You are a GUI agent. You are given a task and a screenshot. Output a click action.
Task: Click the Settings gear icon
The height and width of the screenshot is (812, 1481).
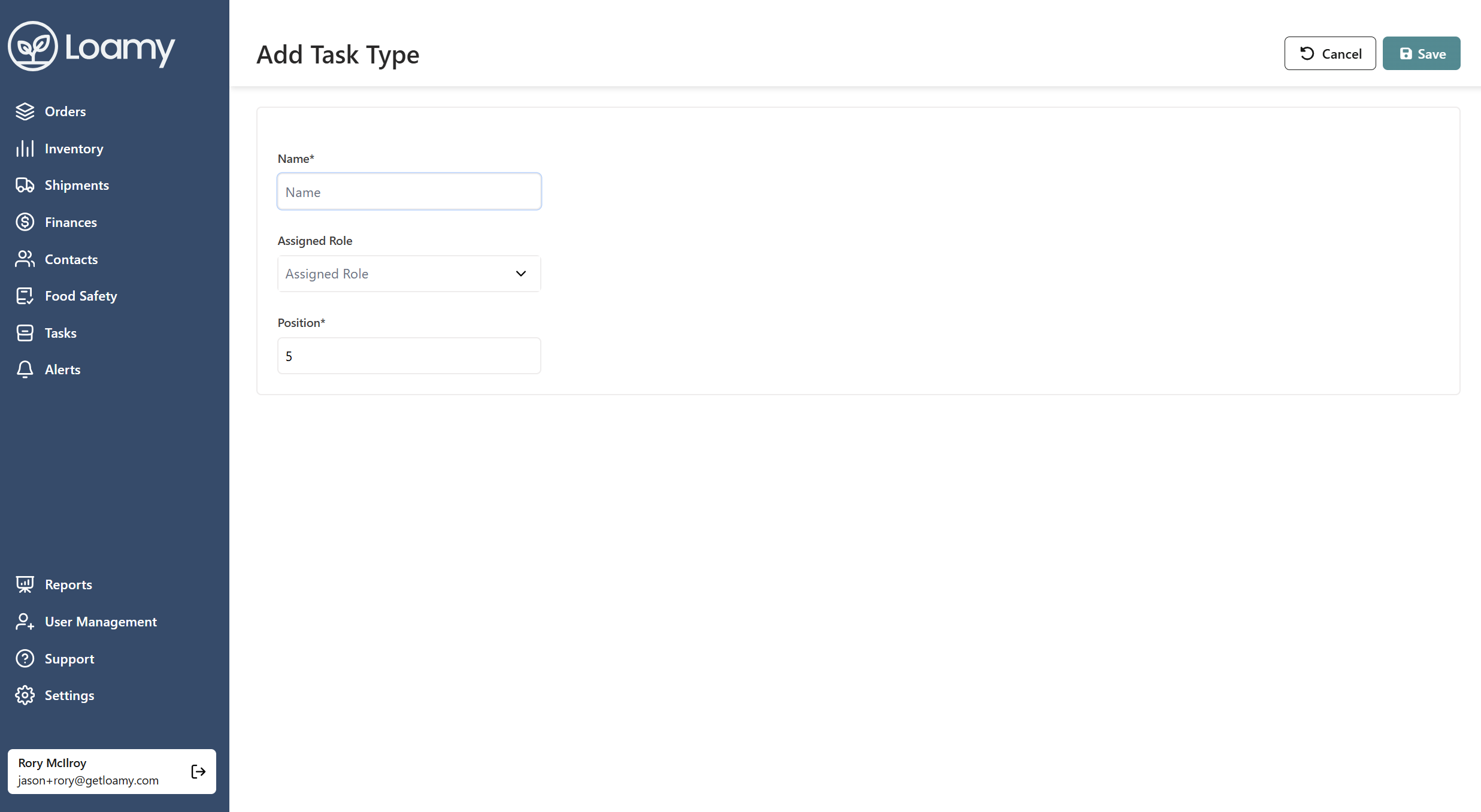(25, 695)
